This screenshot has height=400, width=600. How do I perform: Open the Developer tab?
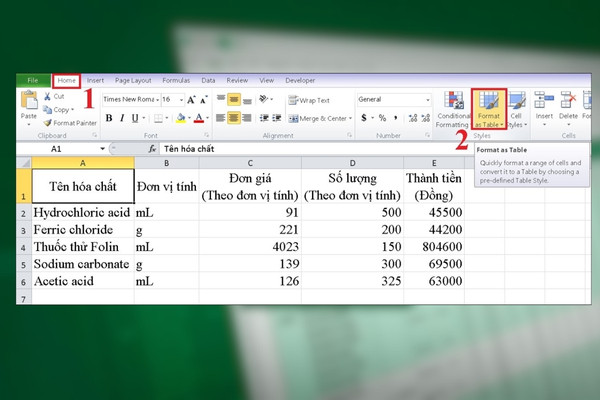click(300, 80)
